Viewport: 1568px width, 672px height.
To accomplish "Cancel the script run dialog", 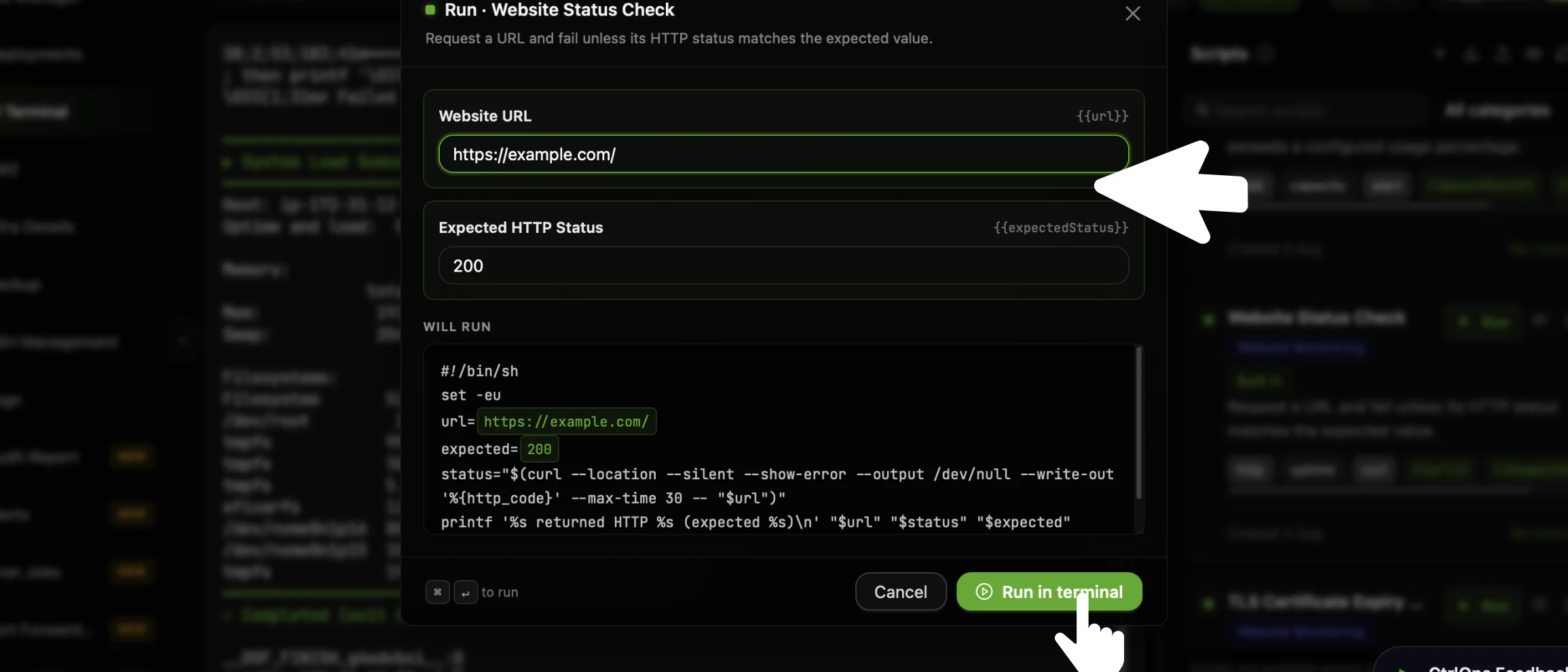I will 900,592.
